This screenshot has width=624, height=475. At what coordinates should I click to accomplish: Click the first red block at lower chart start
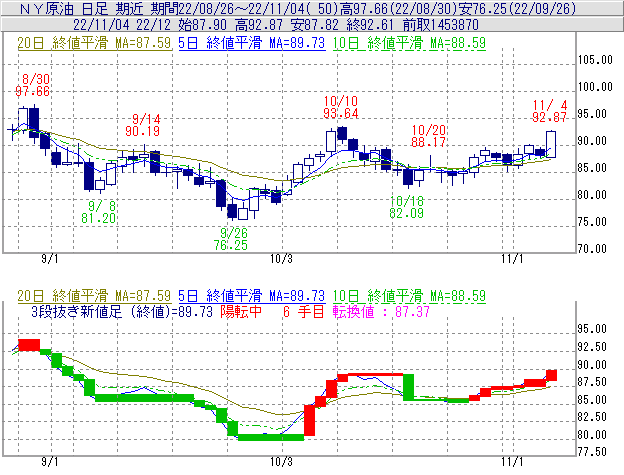coord(29,345)
